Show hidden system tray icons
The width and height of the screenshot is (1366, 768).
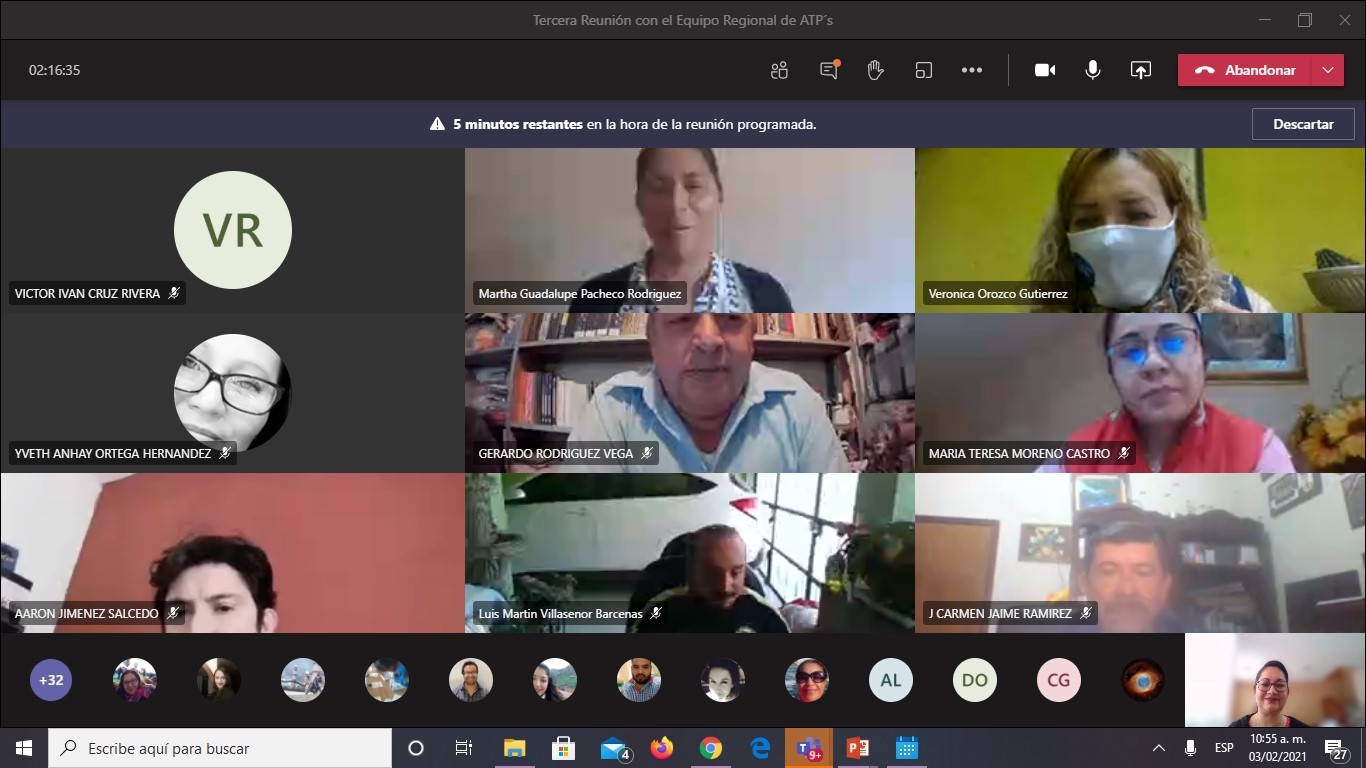point(1159,748)
